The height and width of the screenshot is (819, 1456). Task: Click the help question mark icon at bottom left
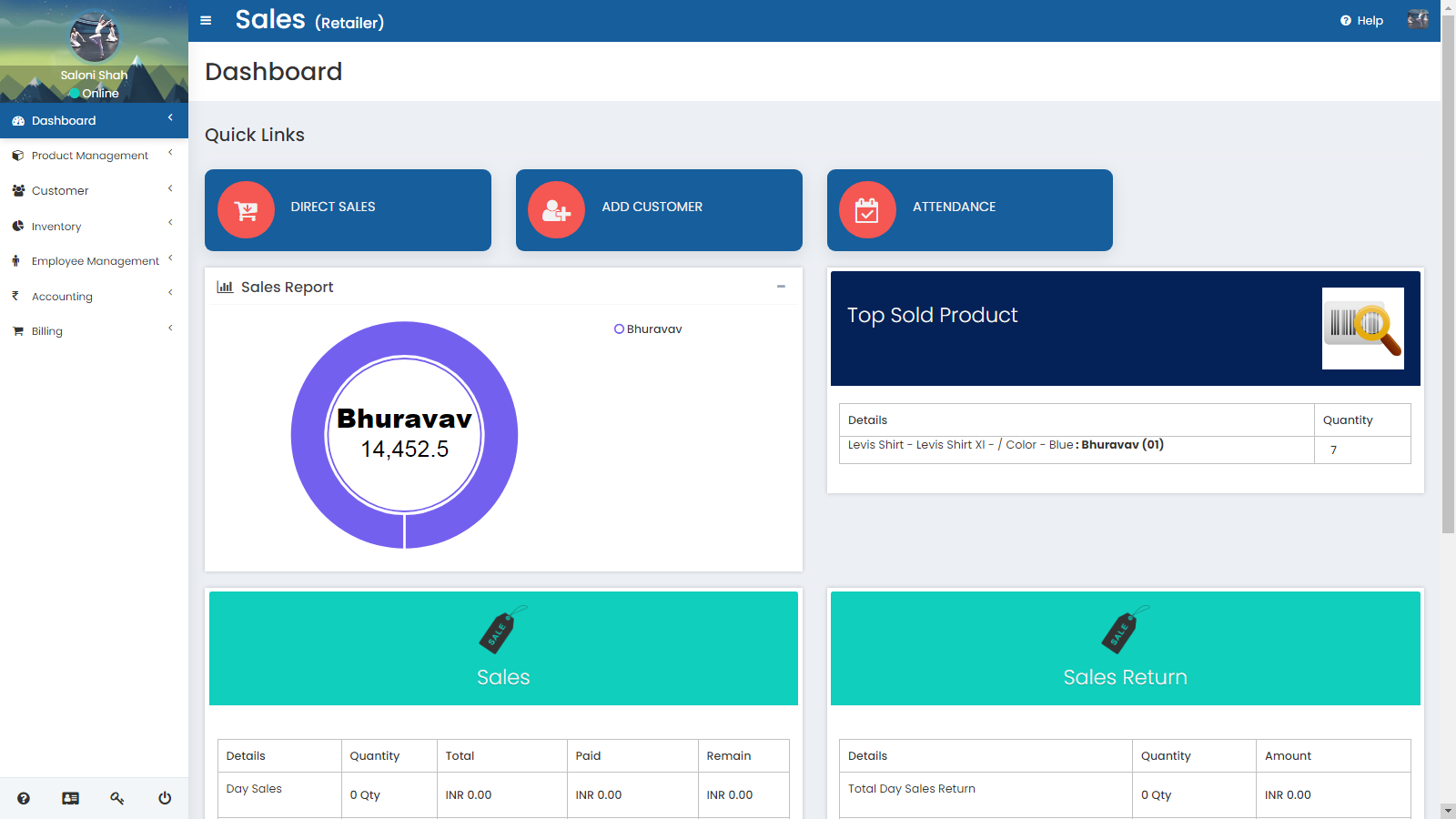point(23,798)
